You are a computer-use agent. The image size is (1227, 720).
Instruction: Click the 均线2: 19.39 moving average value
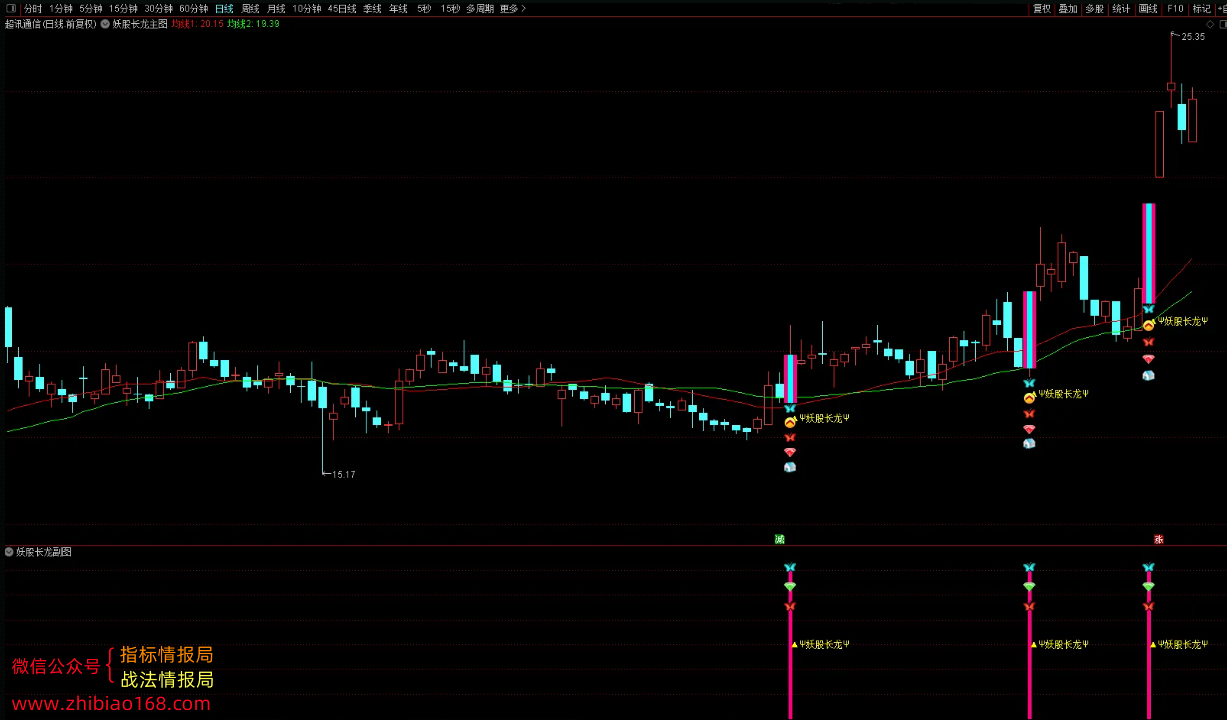(253, 23)
